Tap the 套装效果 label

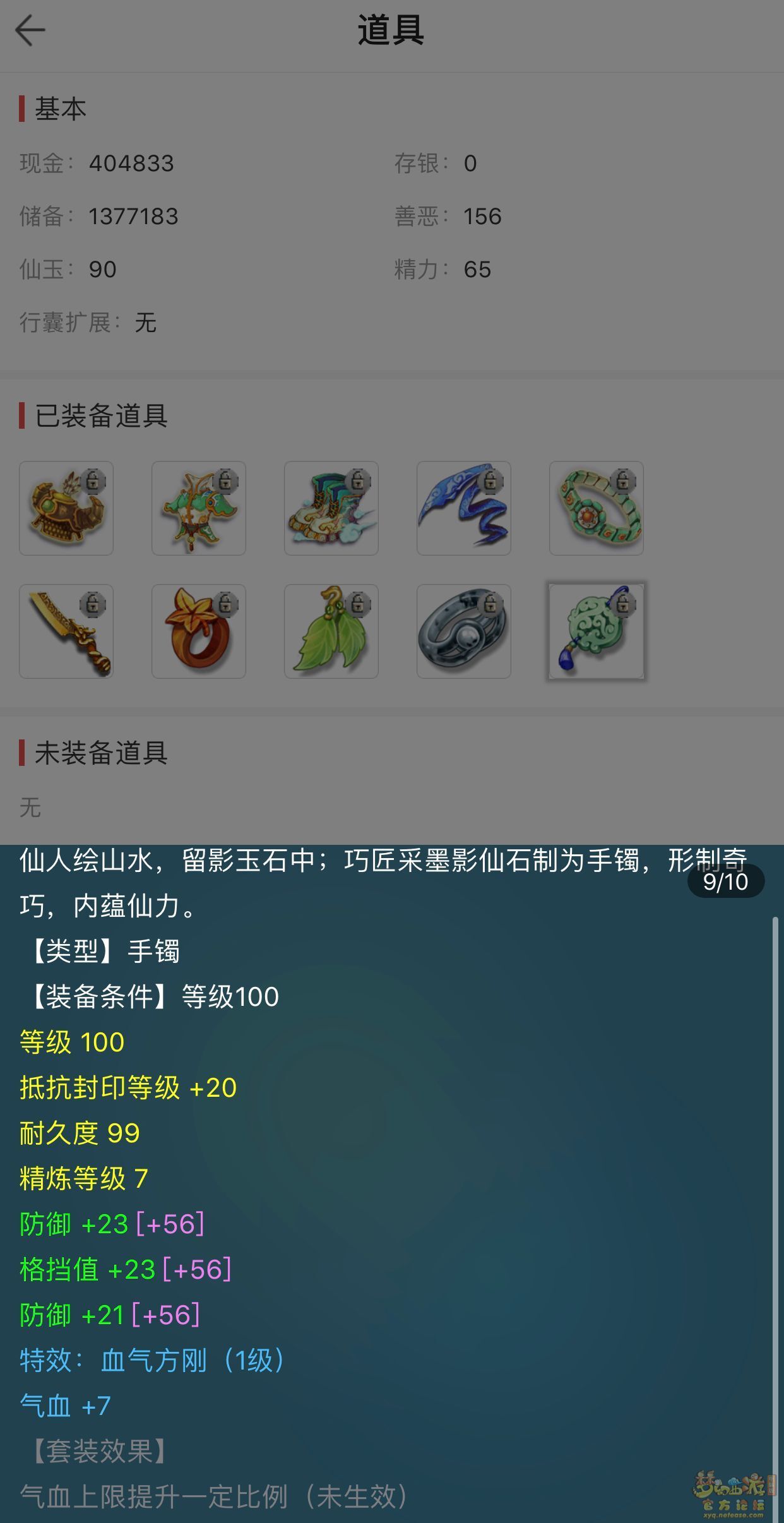coord(98,1451)
